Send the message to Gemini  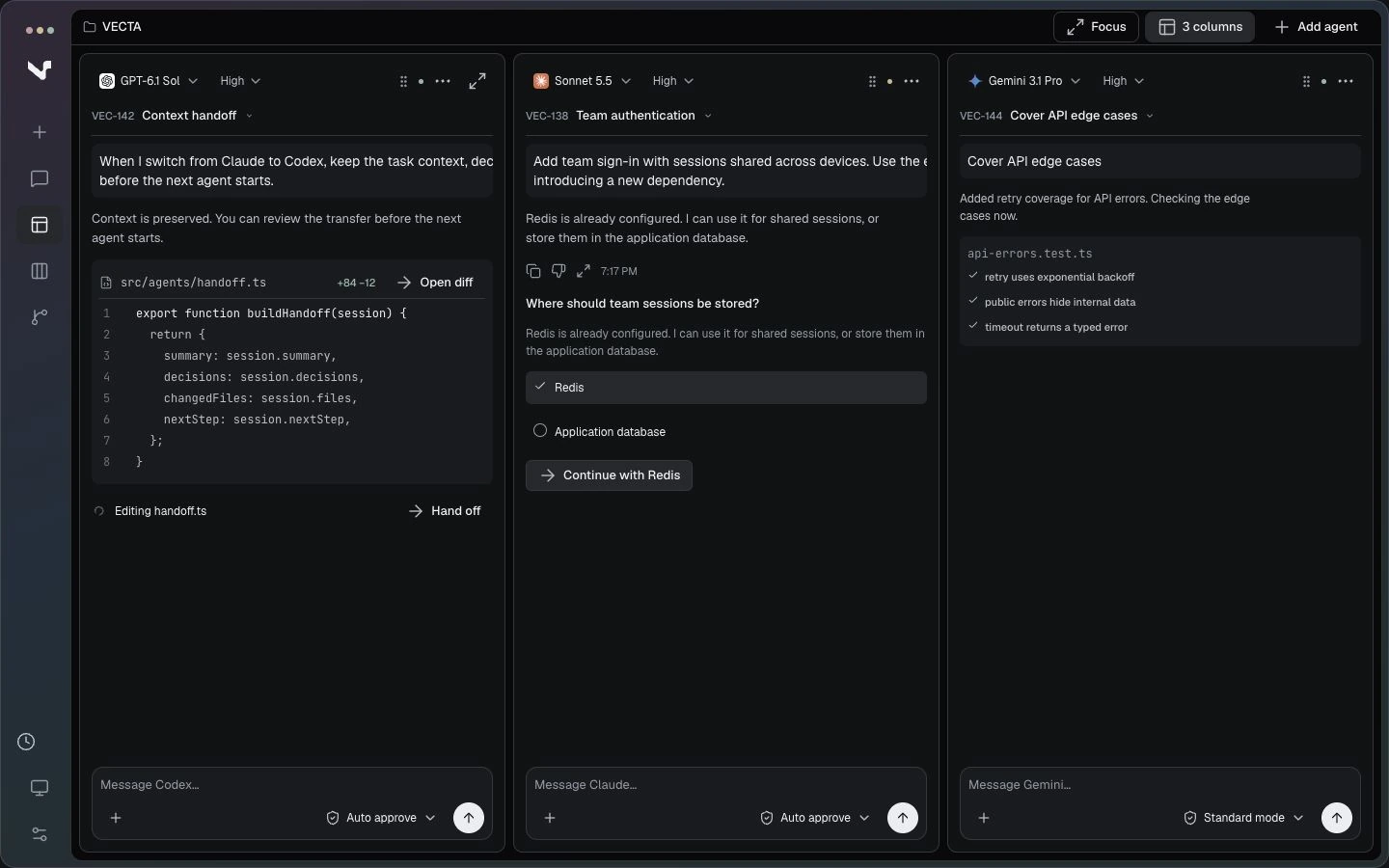coord(1337,818)
